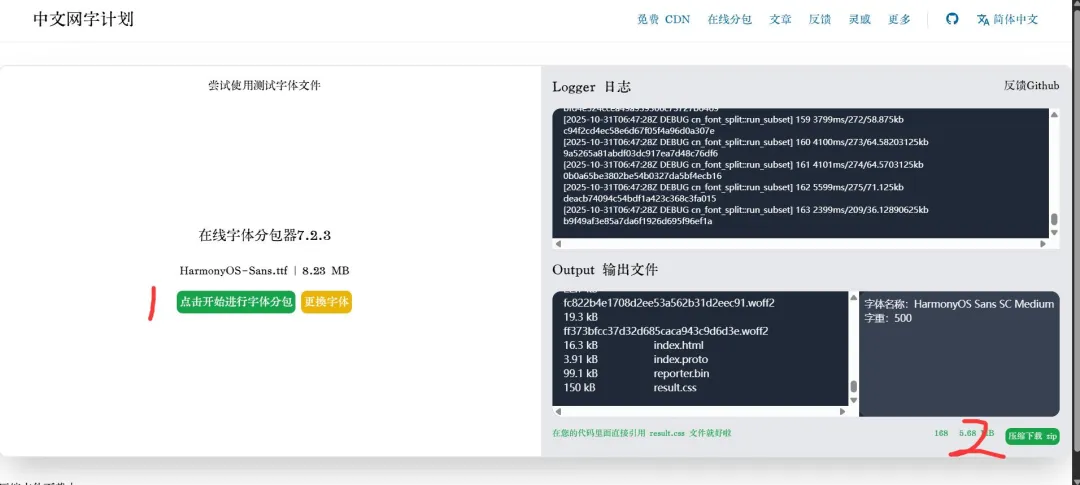Open the 文章 nav item

coord(780,19)
